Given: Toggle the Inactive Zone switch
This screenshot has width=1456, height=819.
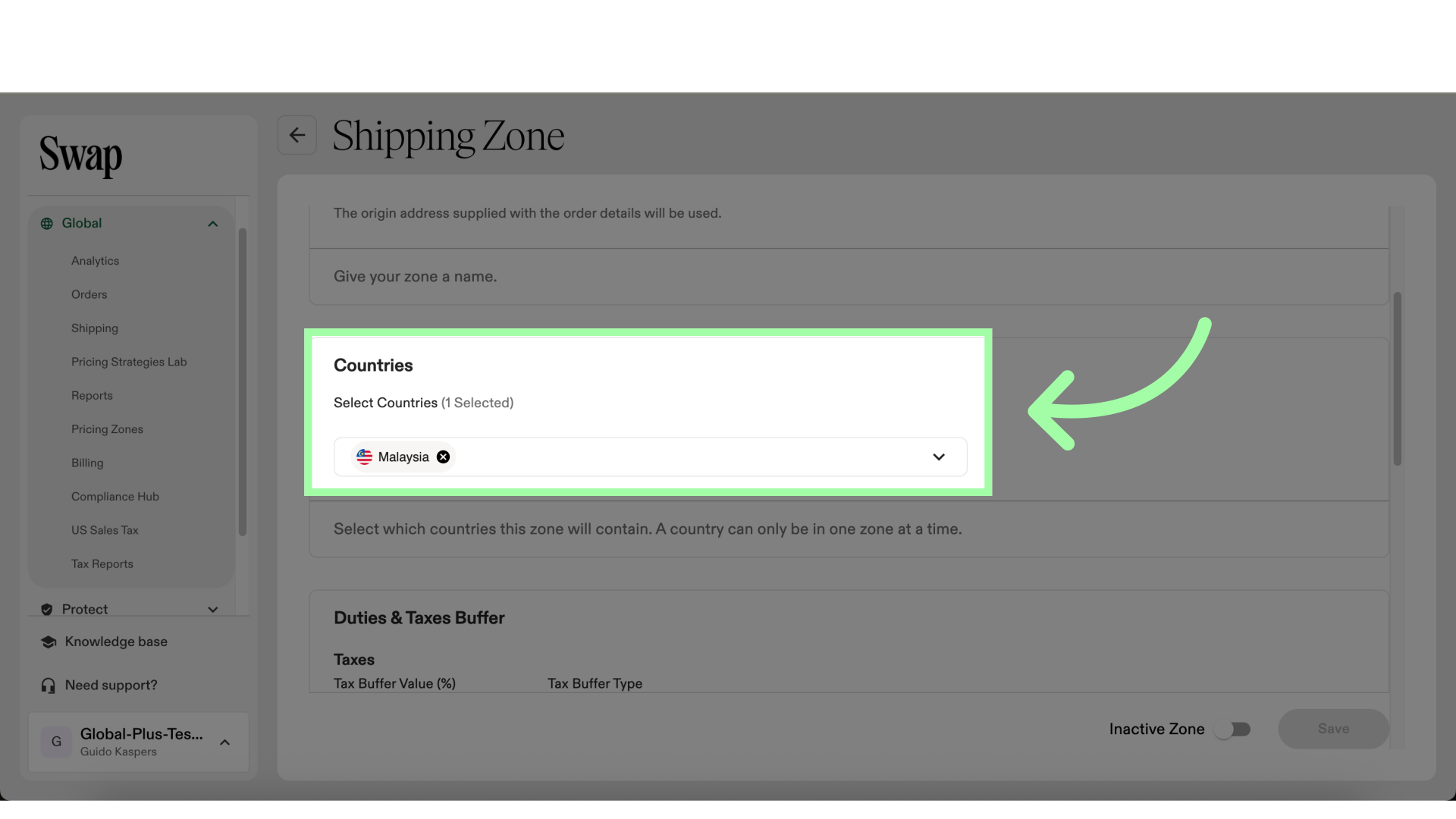Looking at the screenshot, I should [1232, 729].
